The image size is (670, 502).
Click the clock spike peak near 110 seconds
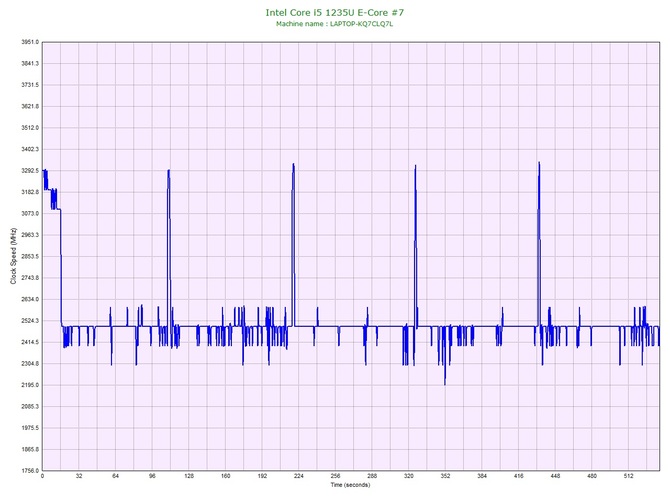tap(169, 171)
